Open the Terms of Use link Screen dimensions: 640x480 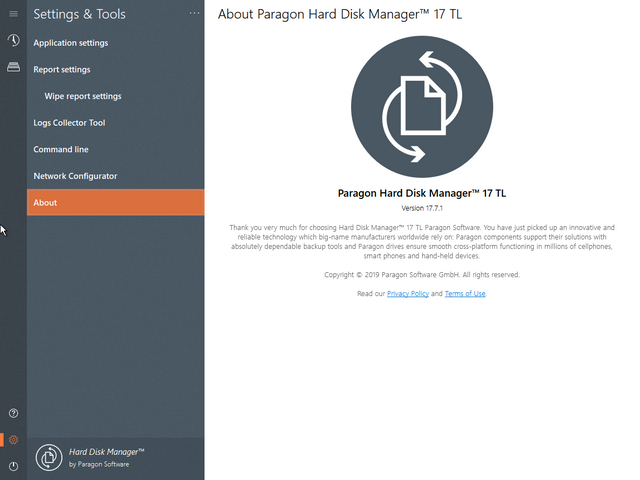click(x=465, y=294)
